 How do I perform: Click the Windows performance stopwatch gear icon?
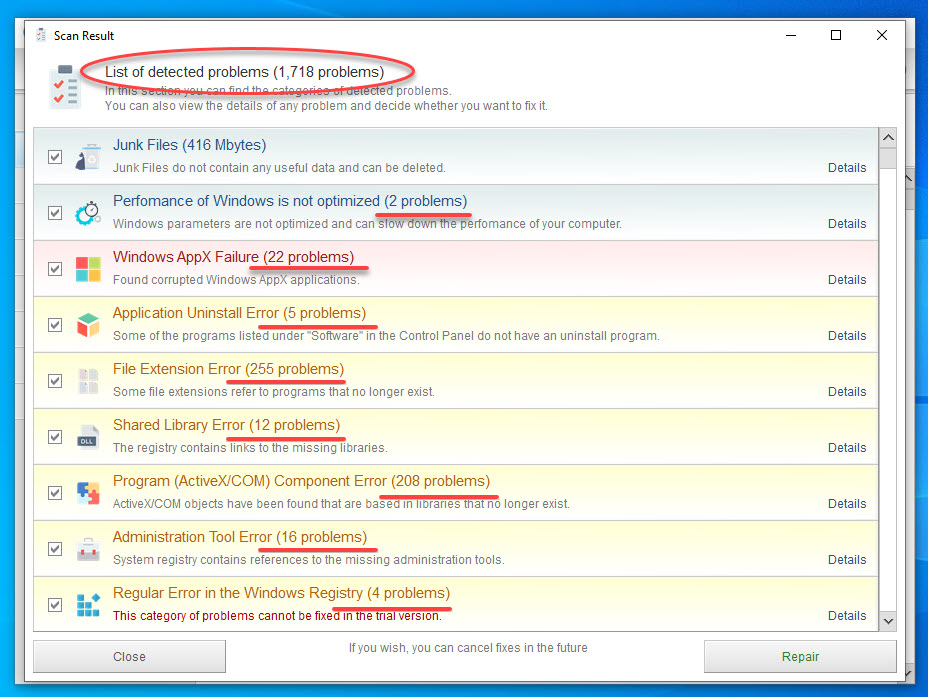pos(88,213)
